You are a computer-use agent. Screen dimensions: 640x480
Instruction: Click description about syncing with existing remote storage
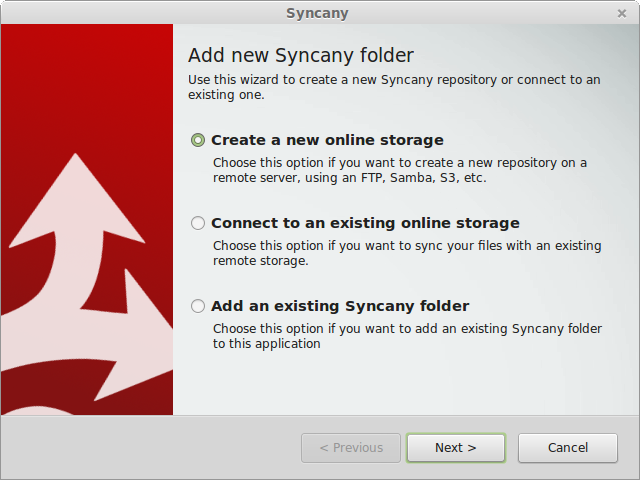pos(407,253)
